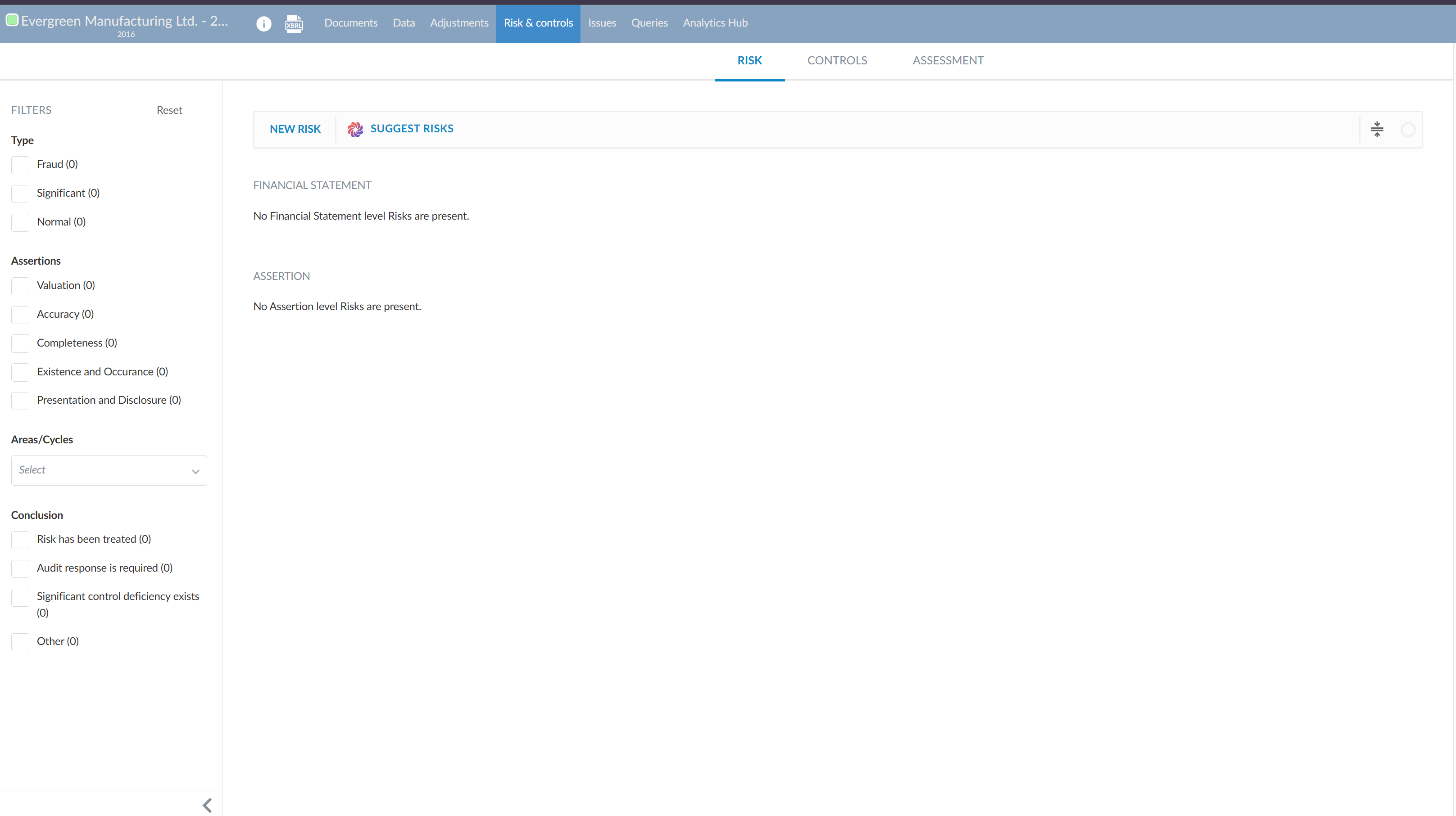Image resolution: width=1456 pixels, height=816 pixels.
Task: Click the Evergreen Manufacturing Ltd. engagement title
Action: click(x=124, y=21)
